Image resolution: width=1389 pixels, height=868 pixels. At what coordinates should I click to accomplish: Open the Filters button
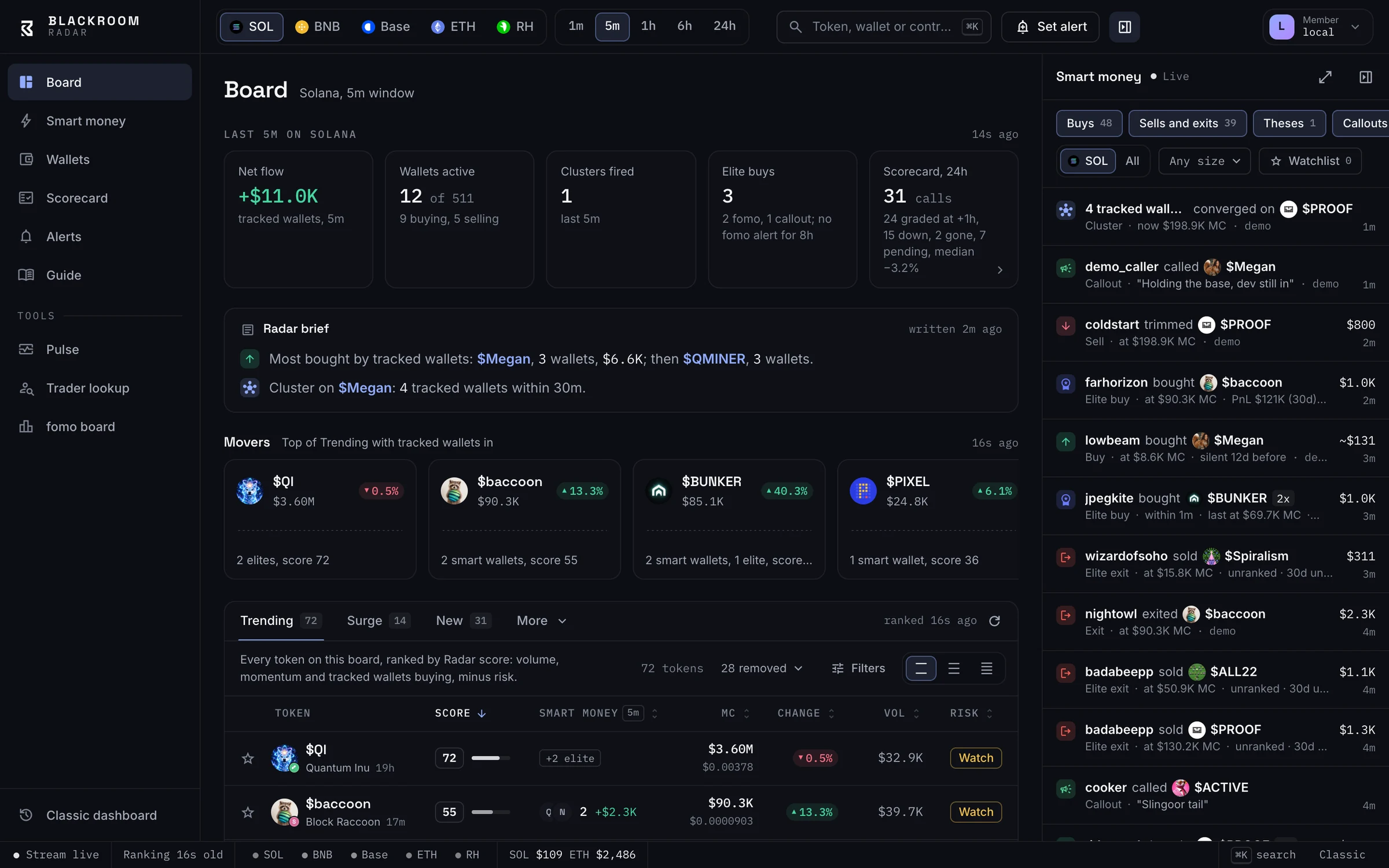click(x=858, y=668)
